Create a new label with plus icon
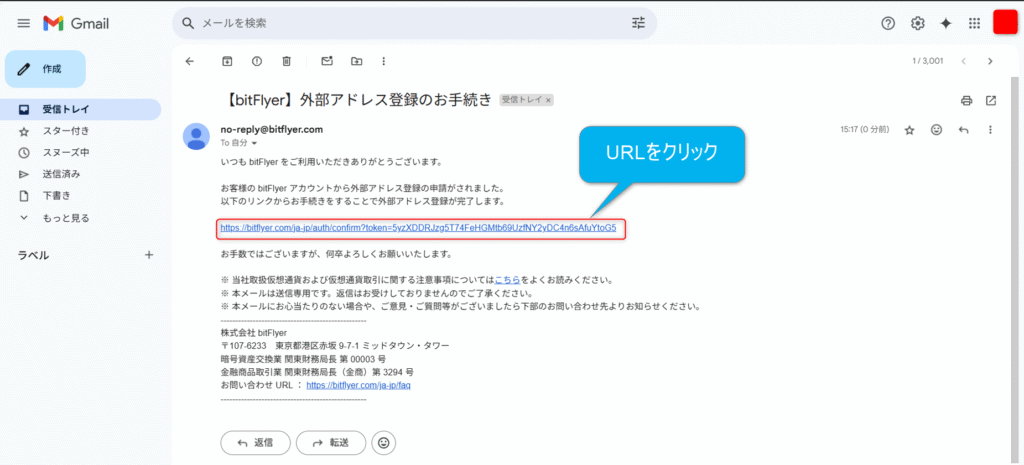The width and height of the screenshot is (1024, 465). 149,255
